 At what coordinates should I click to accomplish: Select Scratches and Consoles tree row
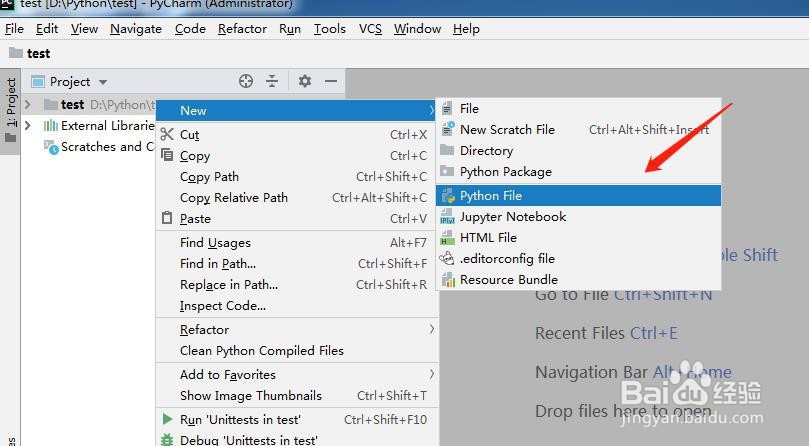(107, 147)
